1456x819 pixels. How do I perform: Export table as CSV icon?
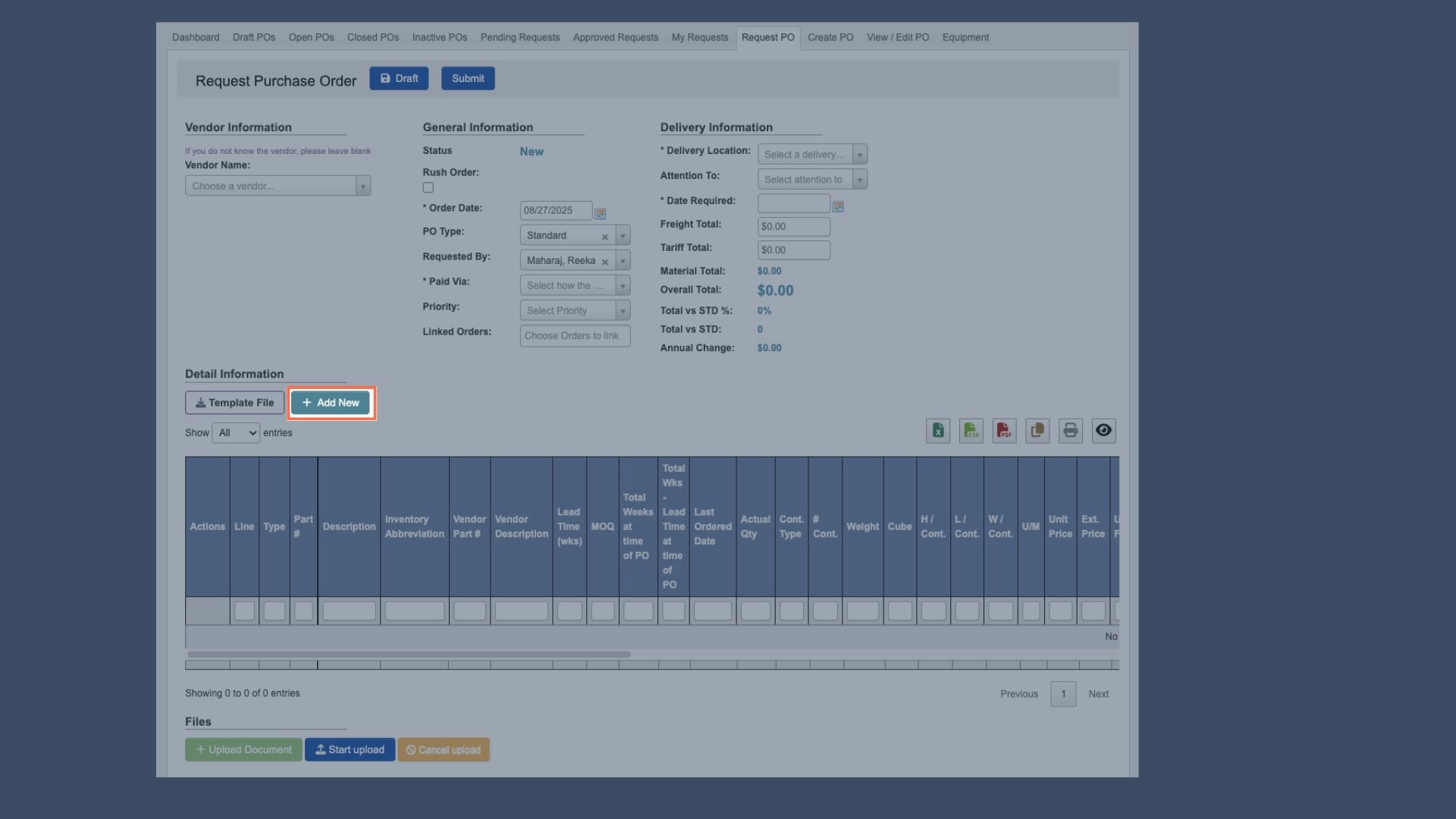tap(971, 431)
